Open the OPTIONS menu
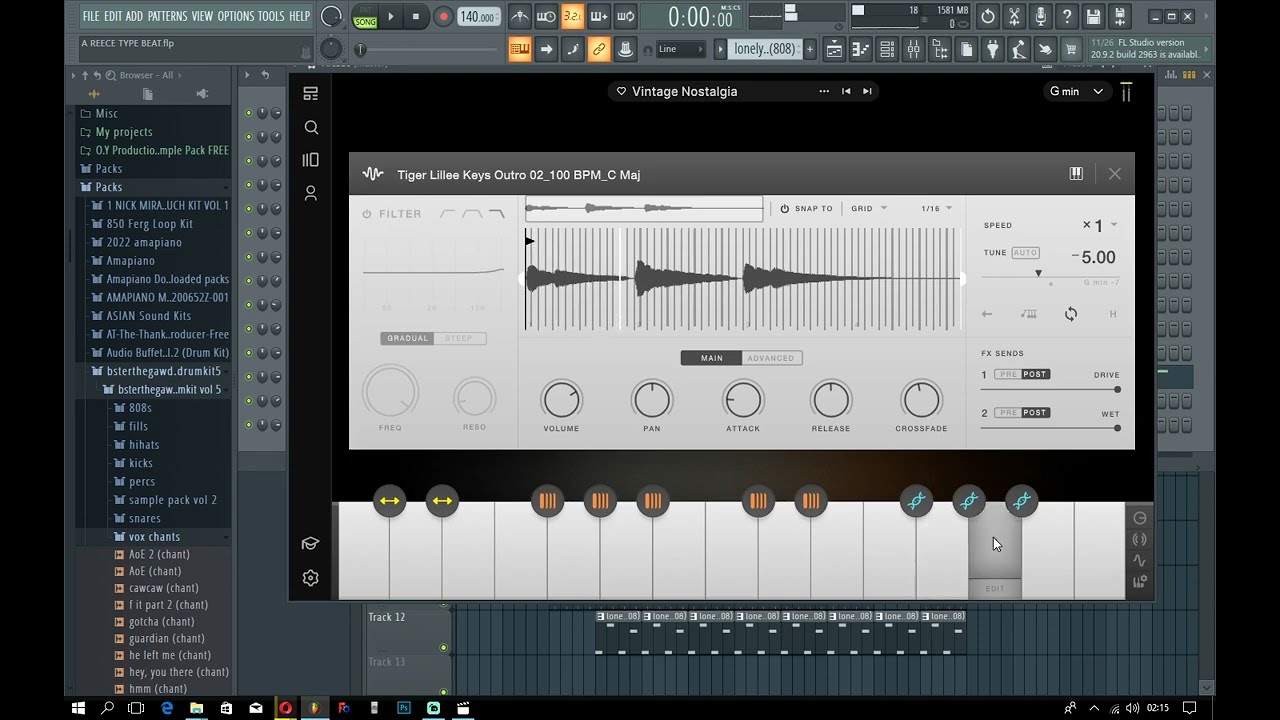The image size is (1280, 720). pos(236,16)
